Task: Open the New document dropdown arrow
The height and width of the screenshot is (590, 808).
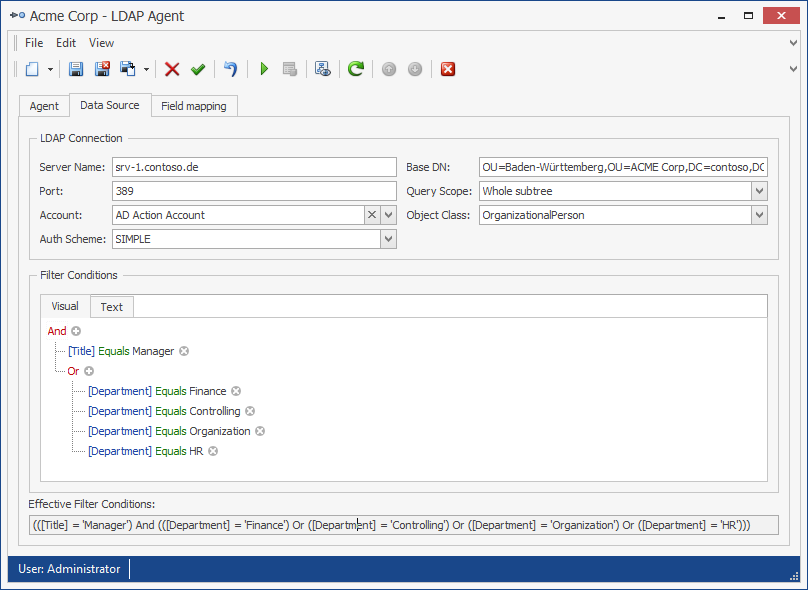Action: pyautogui.click(x=50, y=69)
